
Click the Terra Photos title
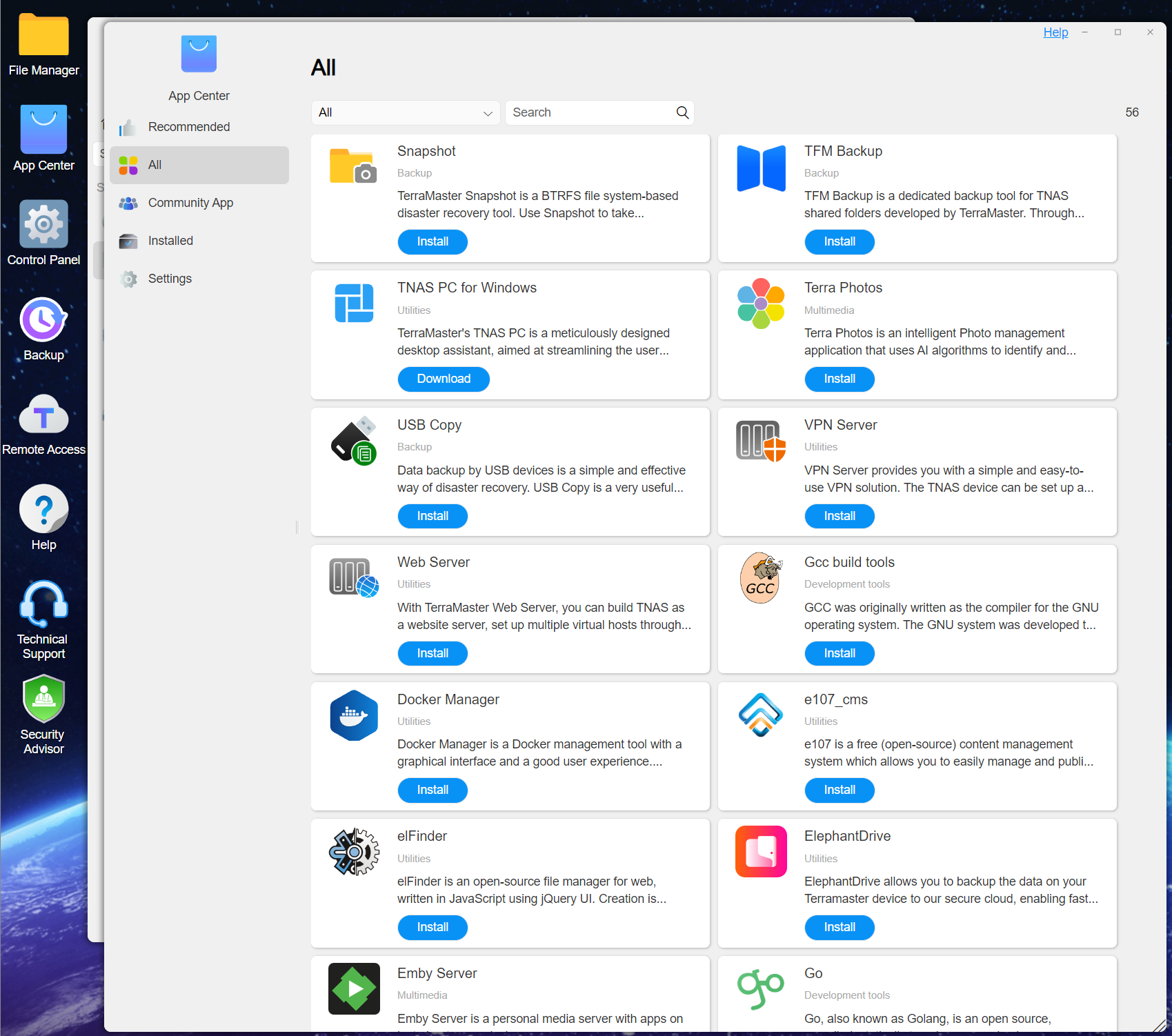click(843, 288)
